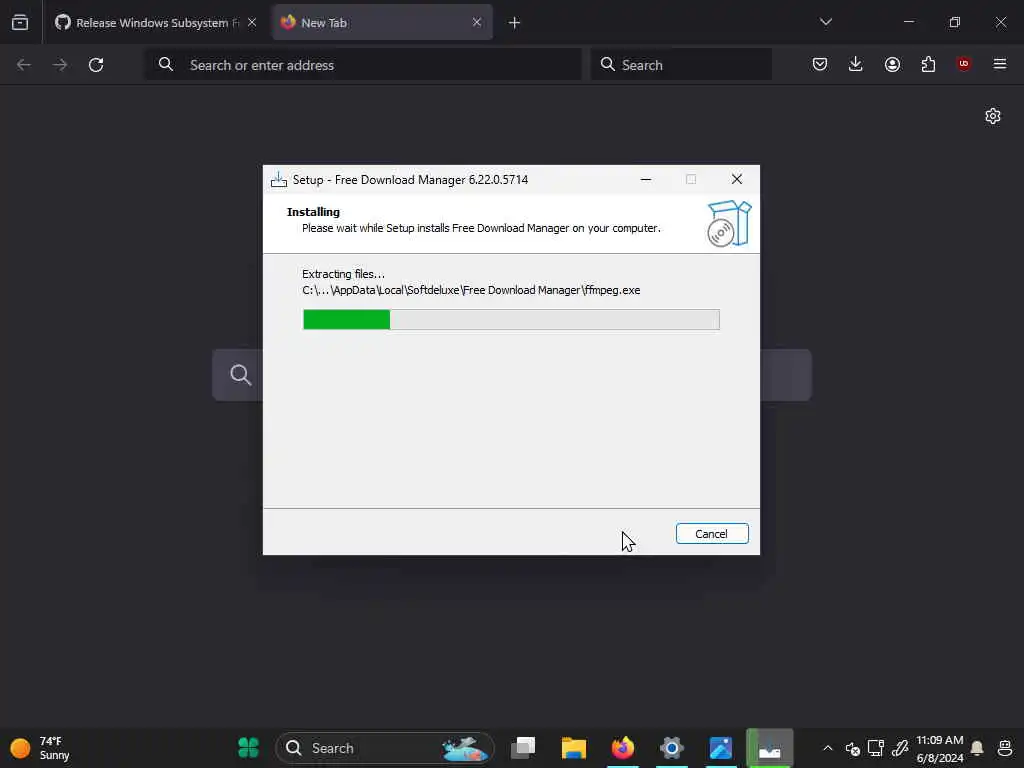Open the Firefox account menu
The image size is (1024, 768).
892,64
